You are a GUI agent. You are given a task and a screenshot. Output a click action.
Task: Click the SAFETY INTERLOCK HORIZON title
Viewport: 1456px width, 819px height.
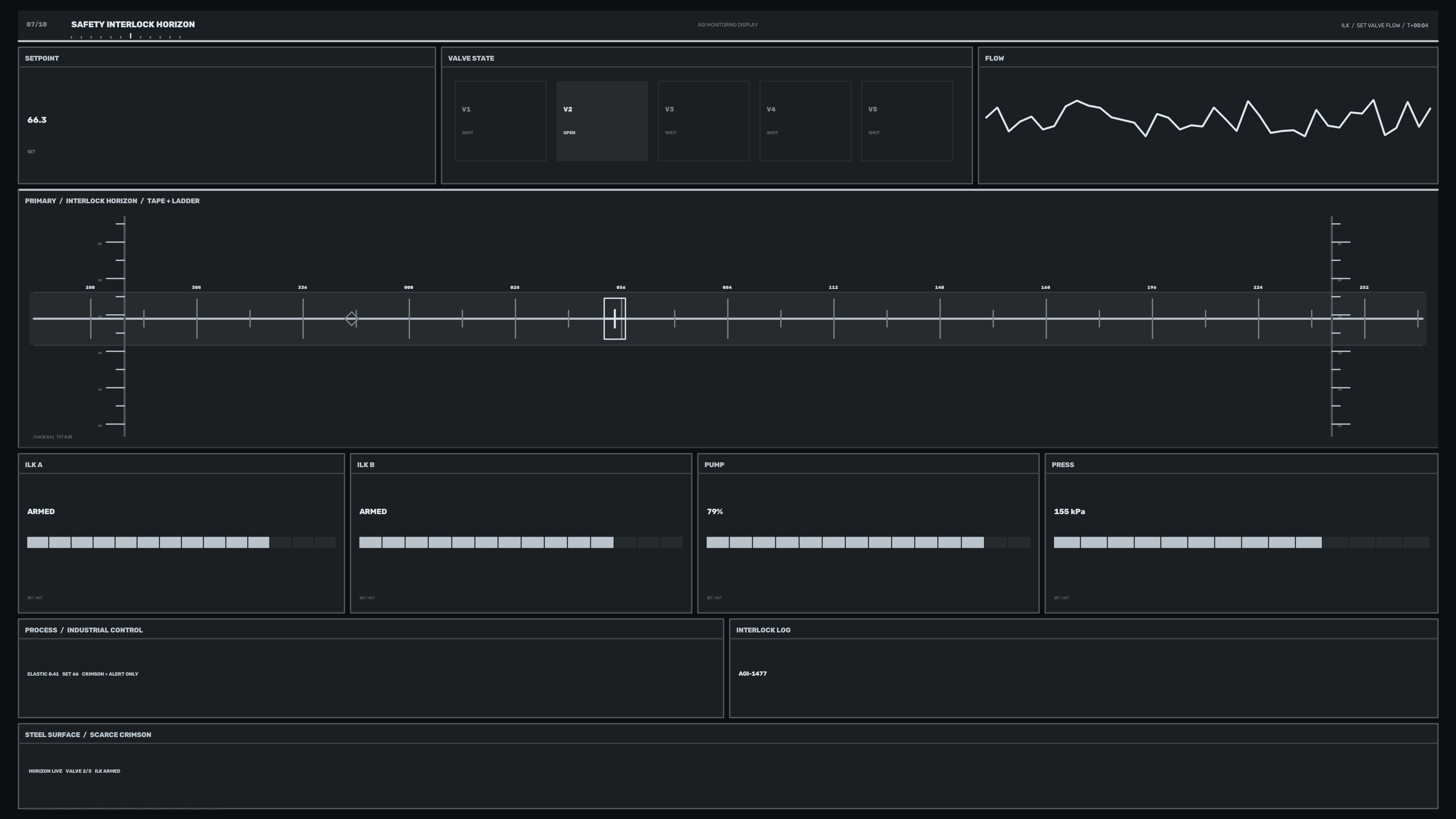point(133,24)
